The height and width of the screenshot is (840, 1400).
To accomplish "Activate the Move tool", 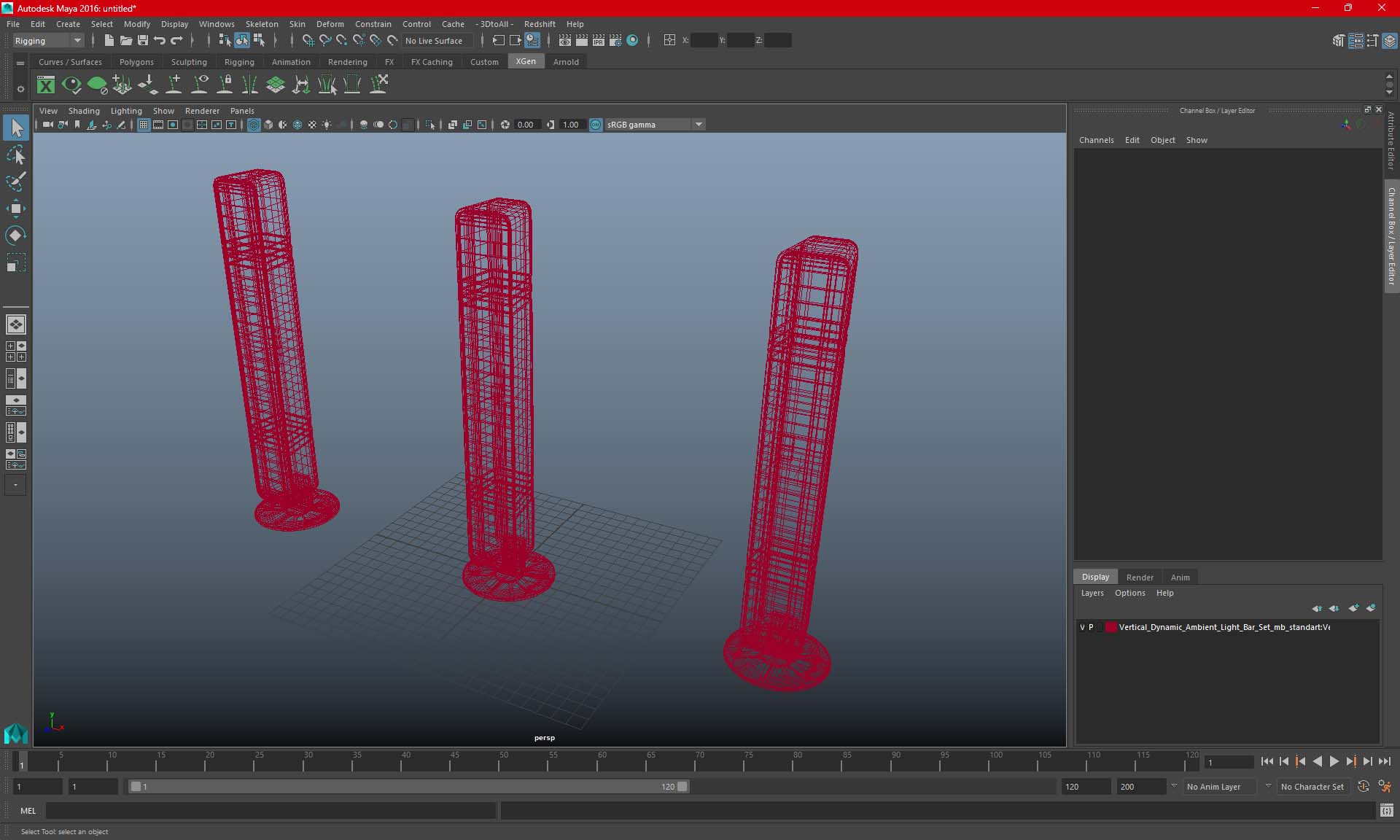I will click(16, 209).
